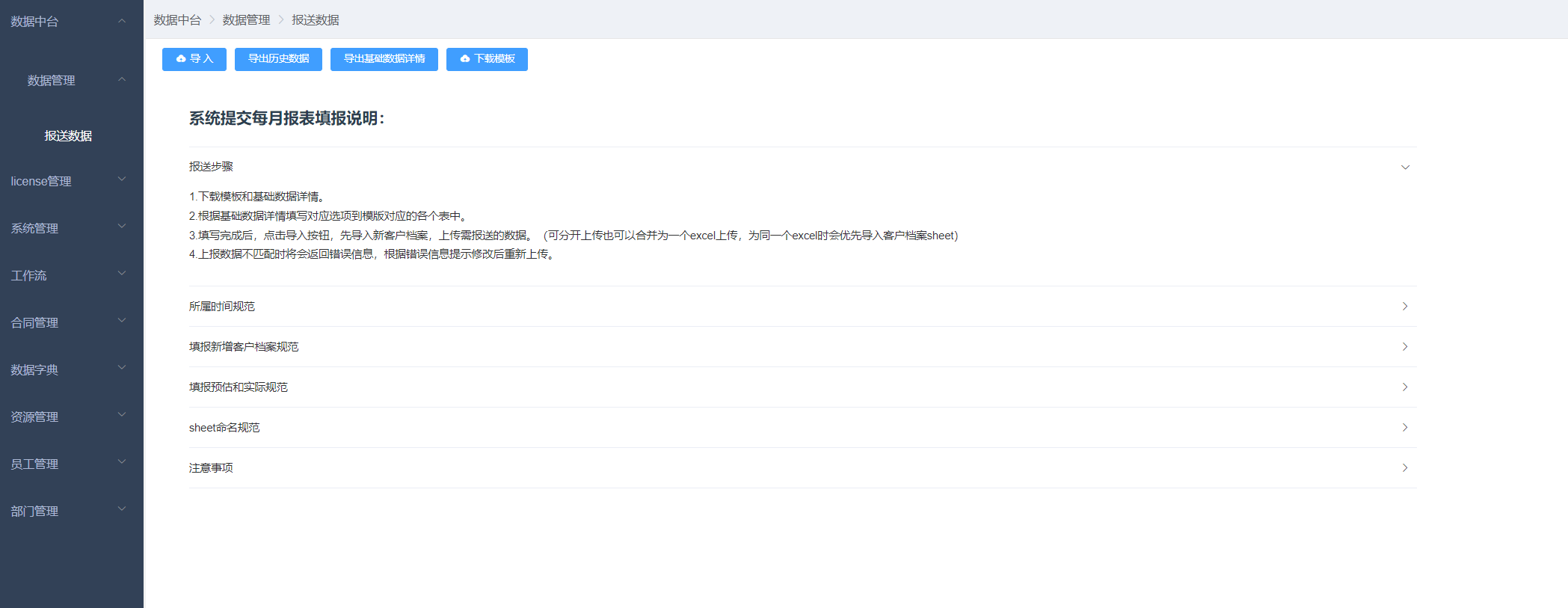1568x608 pixels.
Task: Click down arrow of 报送步骤 panel
Action: [1405, 168]
